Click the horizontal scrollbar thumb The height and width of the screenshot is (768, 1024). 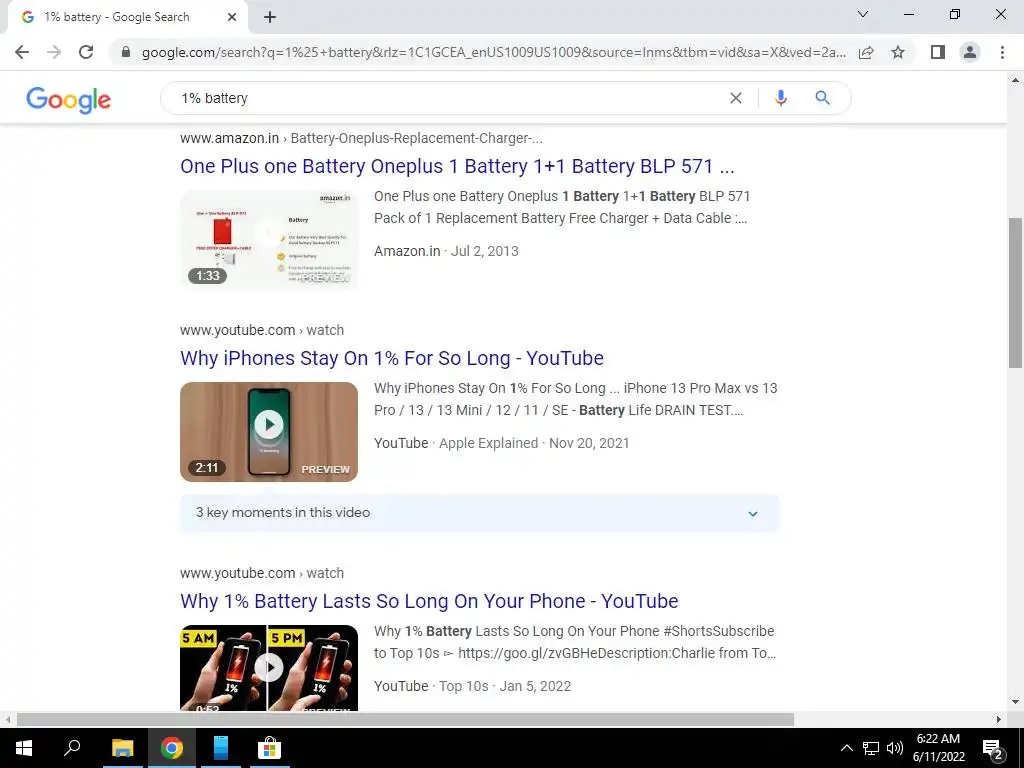coord(405,720)
